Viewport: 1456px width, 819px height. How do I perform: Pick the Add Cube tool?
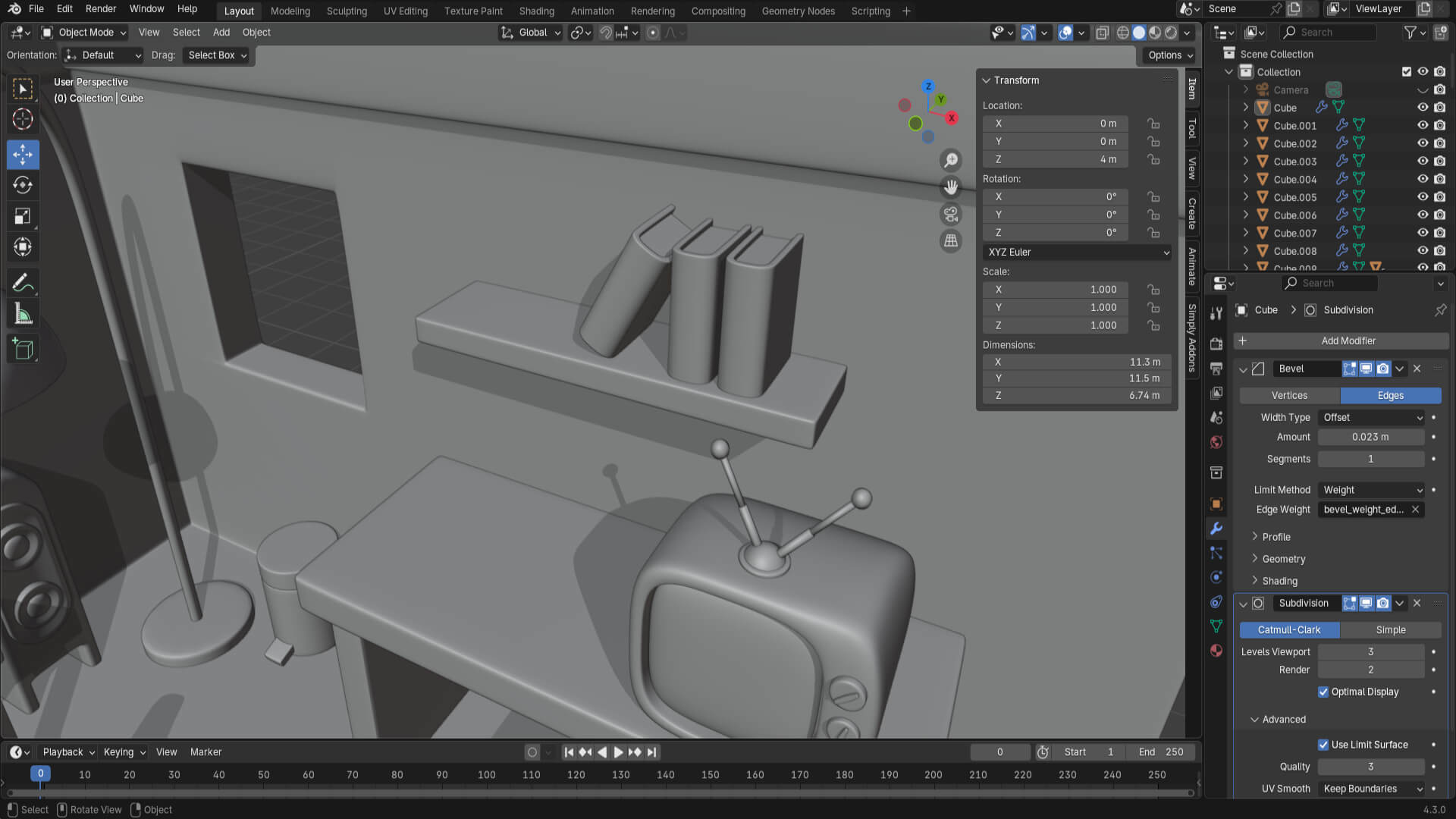click(x=23, y=349)
